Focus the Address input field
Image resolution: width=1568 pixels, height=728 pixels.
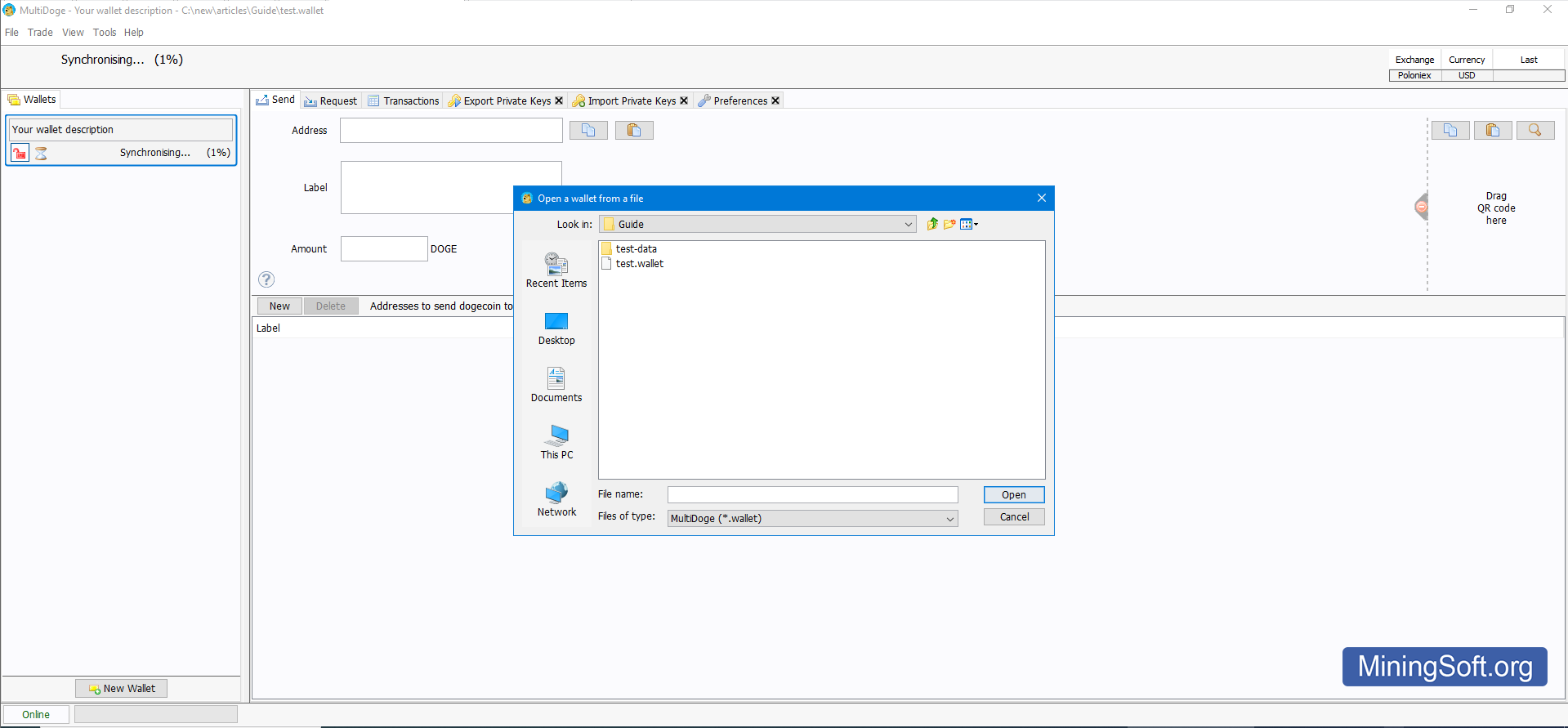pos(451,130)
